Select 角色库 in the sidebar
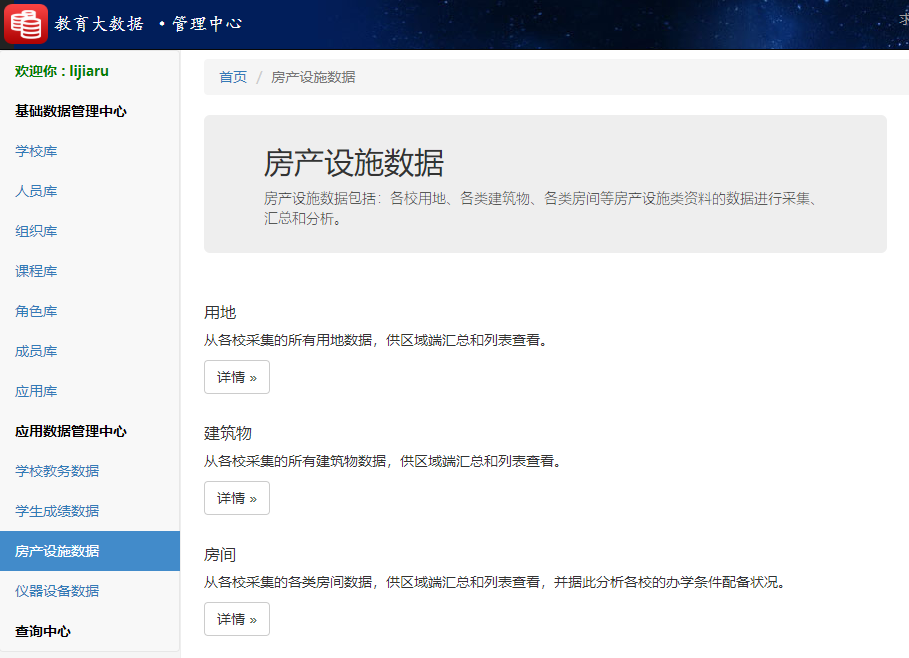This screenshot has width=909, height=658. [36, 311]
